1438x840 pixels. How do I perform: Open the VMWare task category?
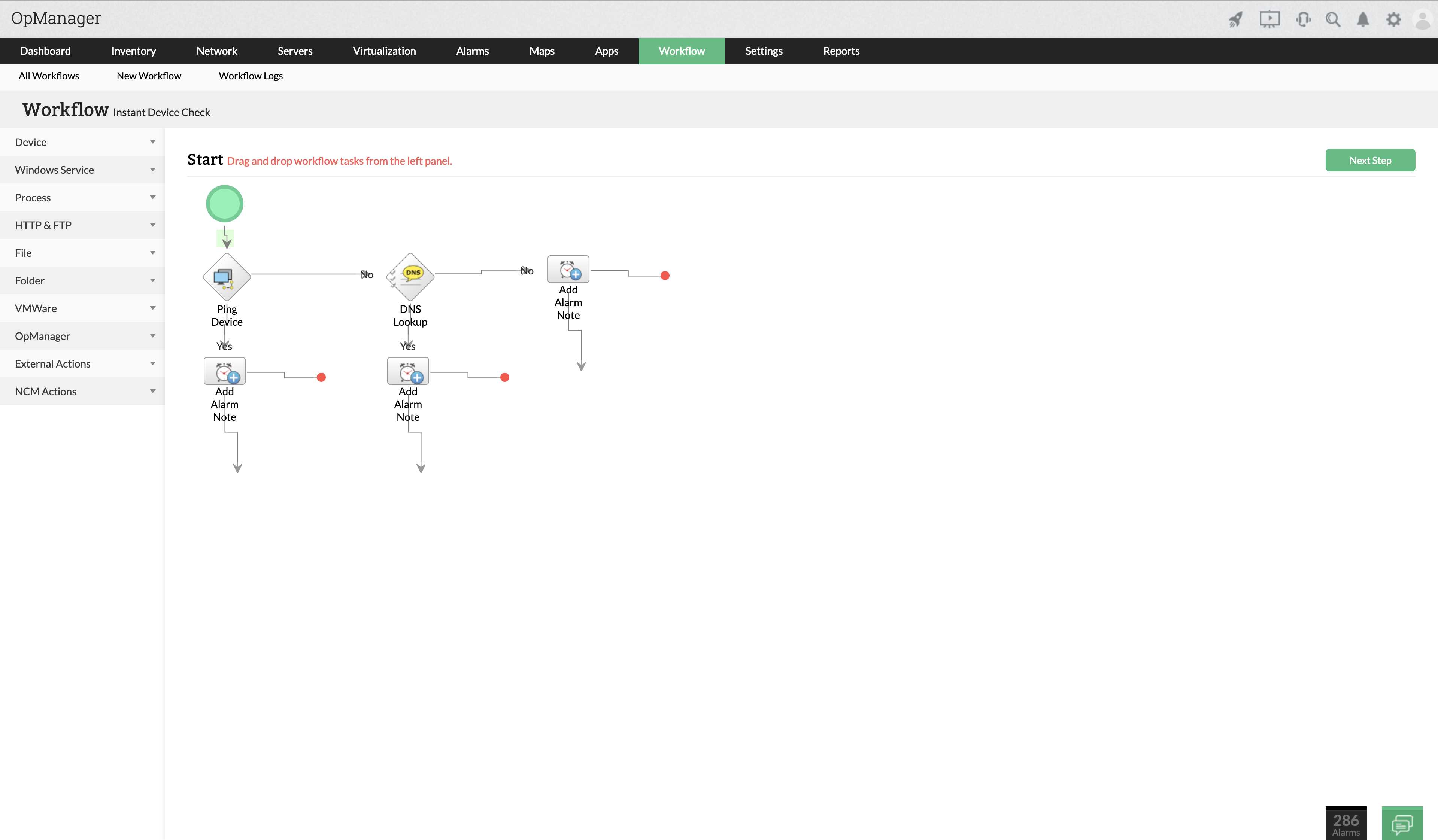(x=82, y=308)
